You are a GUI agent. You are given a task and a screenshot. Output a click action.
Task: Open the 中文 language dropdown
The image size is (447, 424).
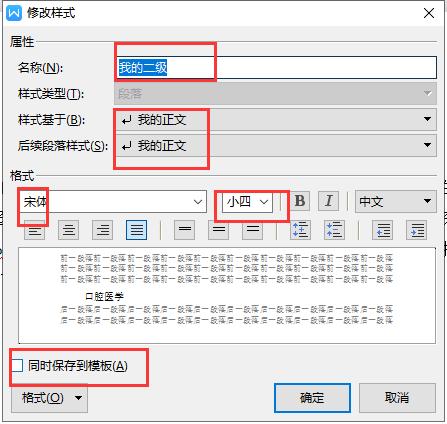pyautogui.click(x=396, y=201)
